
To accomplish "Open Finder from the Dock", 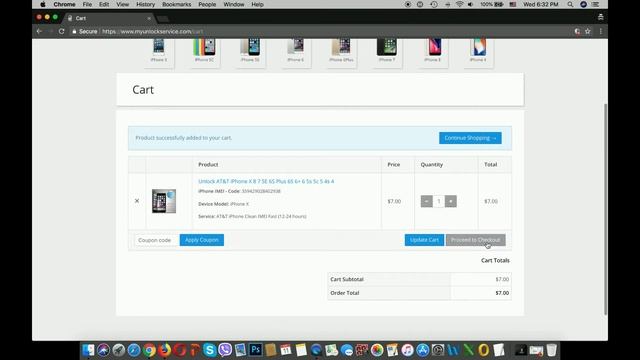I will click(x=88, y=350).
